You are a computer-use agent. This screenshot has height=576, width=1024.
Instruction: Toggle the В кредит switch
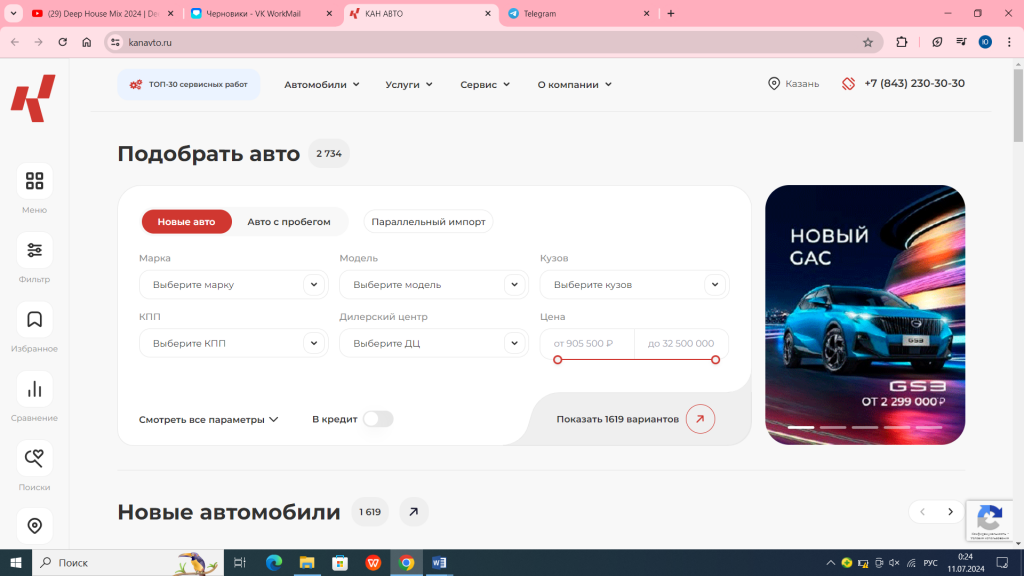point(378,419)
